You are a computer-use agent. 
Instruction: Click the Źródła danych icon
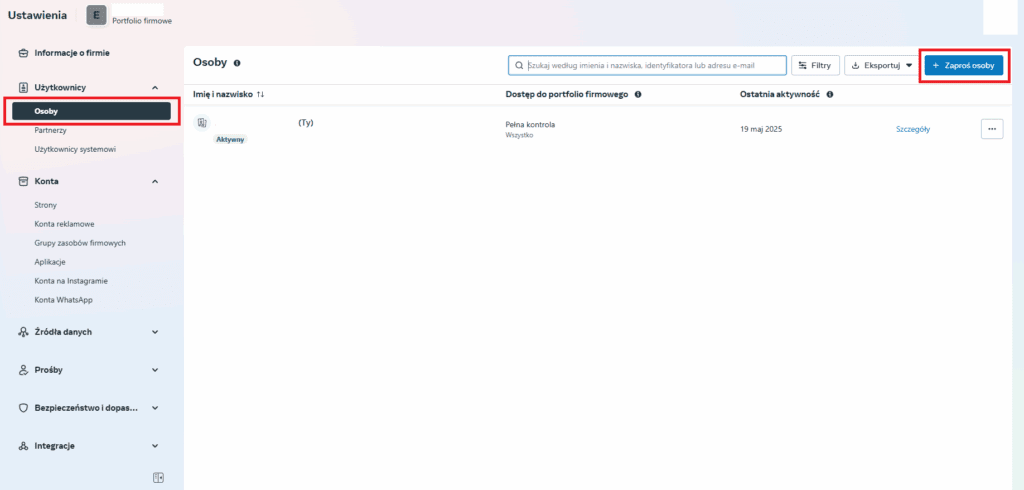click(23, 332)
